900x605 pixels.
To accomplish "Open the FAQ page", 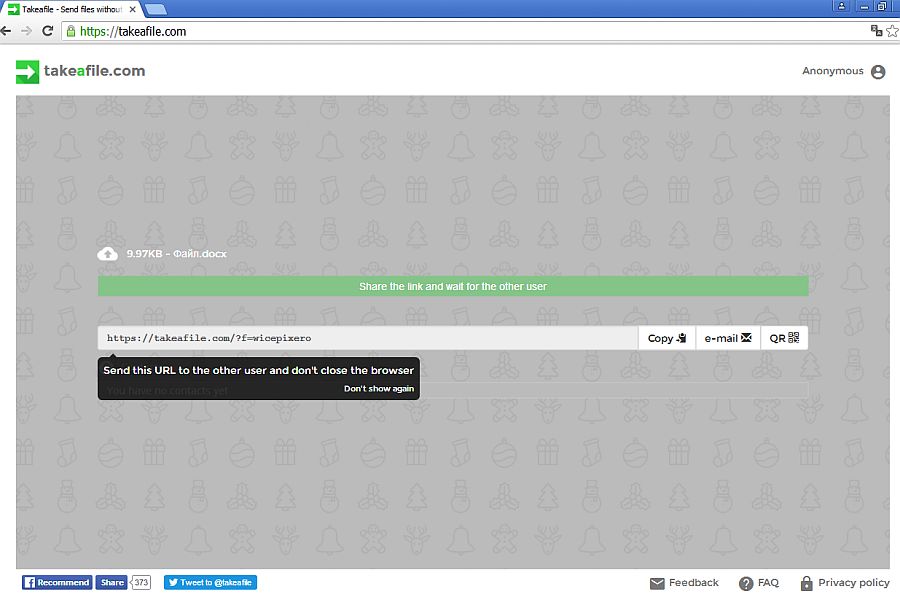I will click(759, 583).
